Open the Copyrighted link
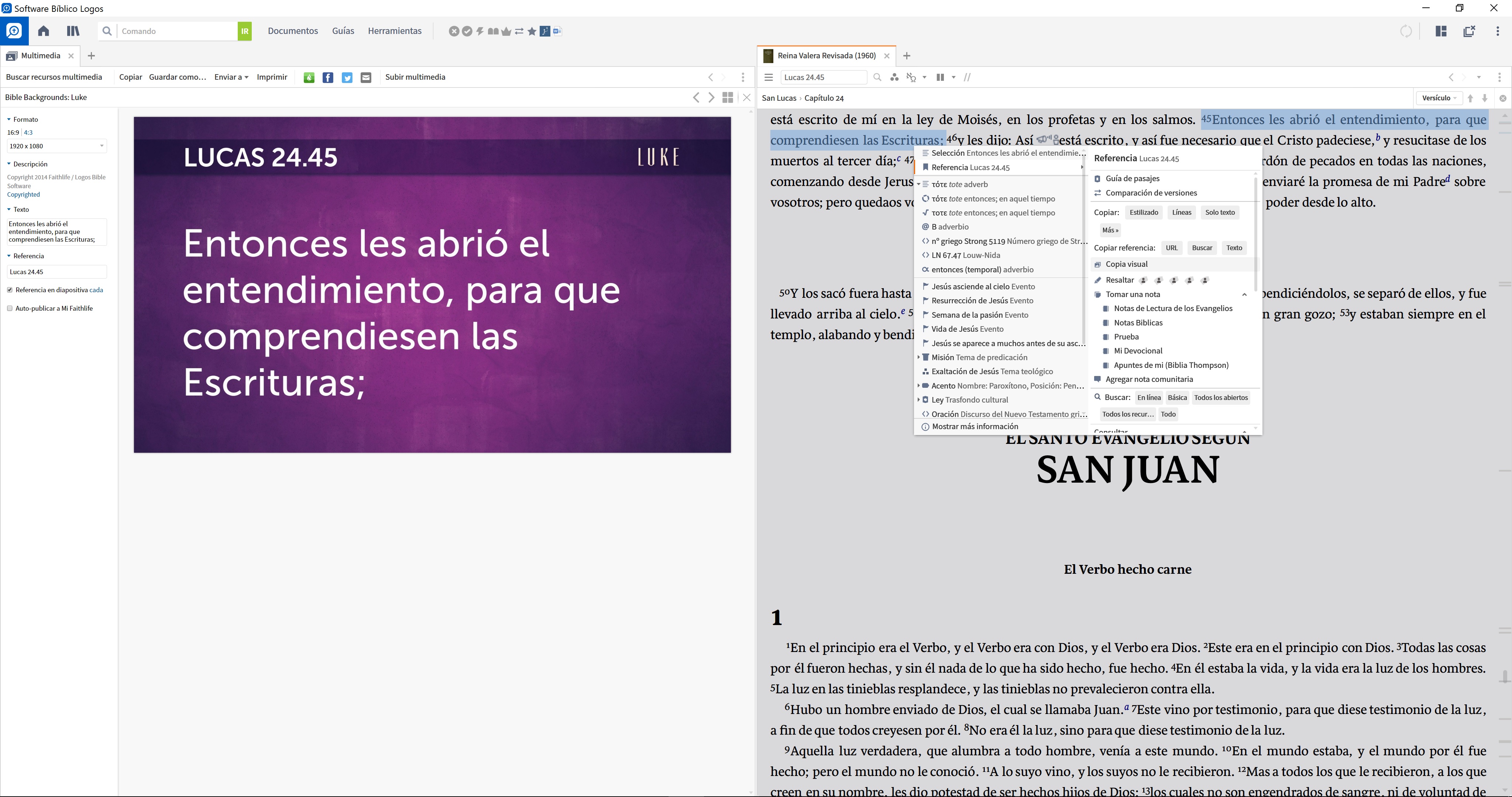 24,195
